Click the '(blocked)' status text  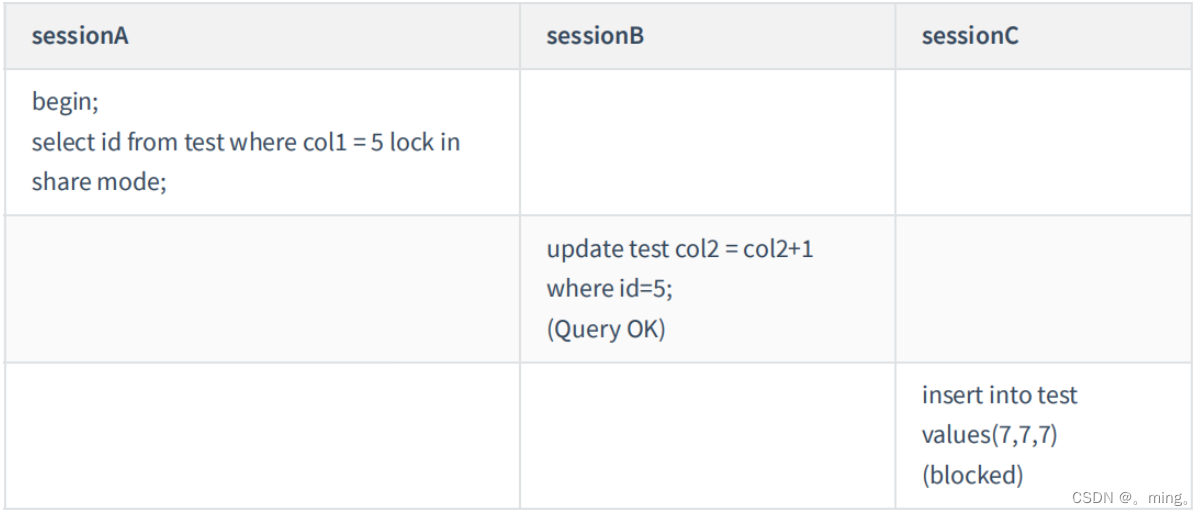[972, 475]
